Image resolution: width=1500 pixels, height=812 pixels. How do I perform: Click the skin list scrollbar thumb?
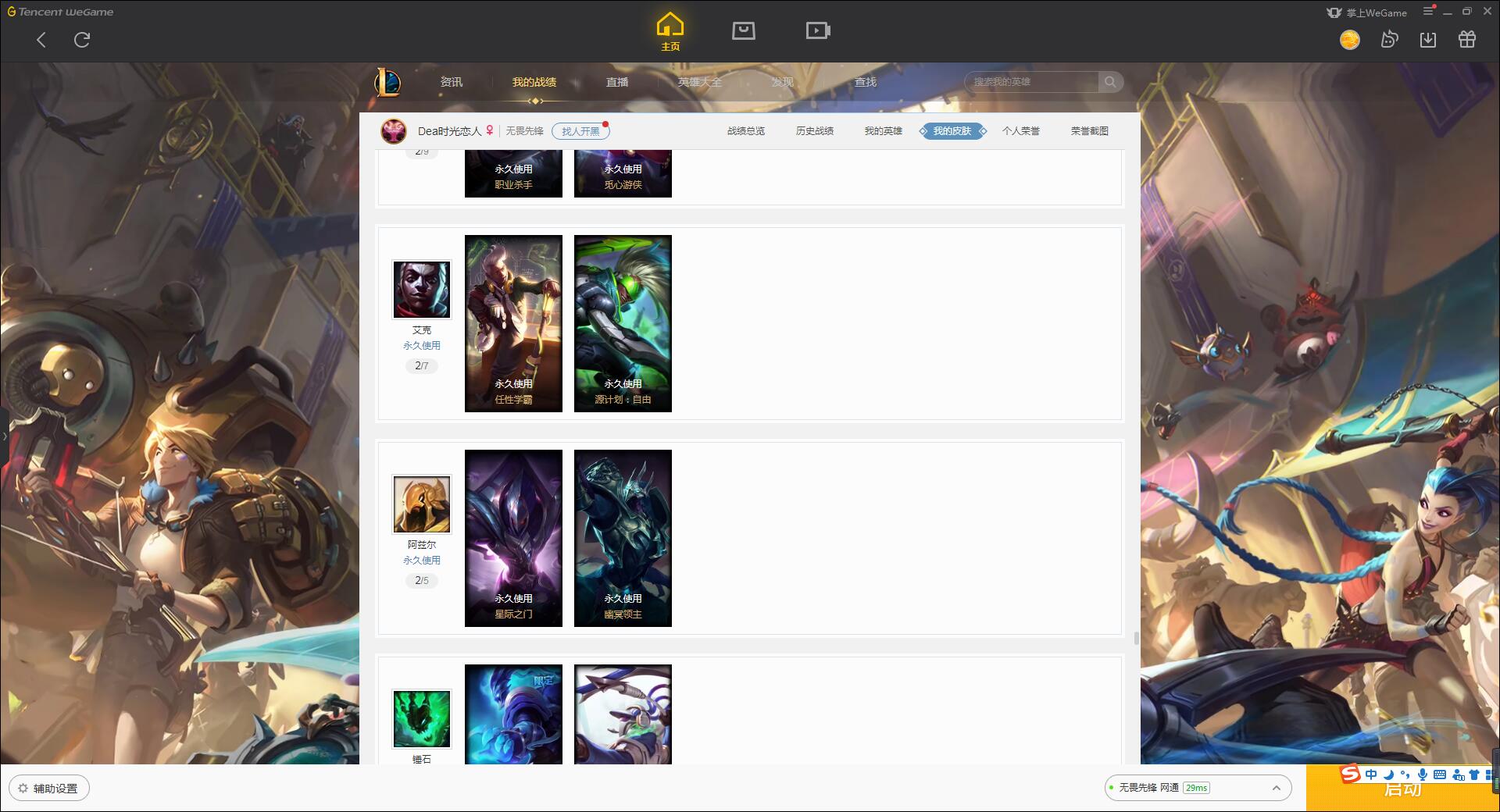coord(1136,638)
